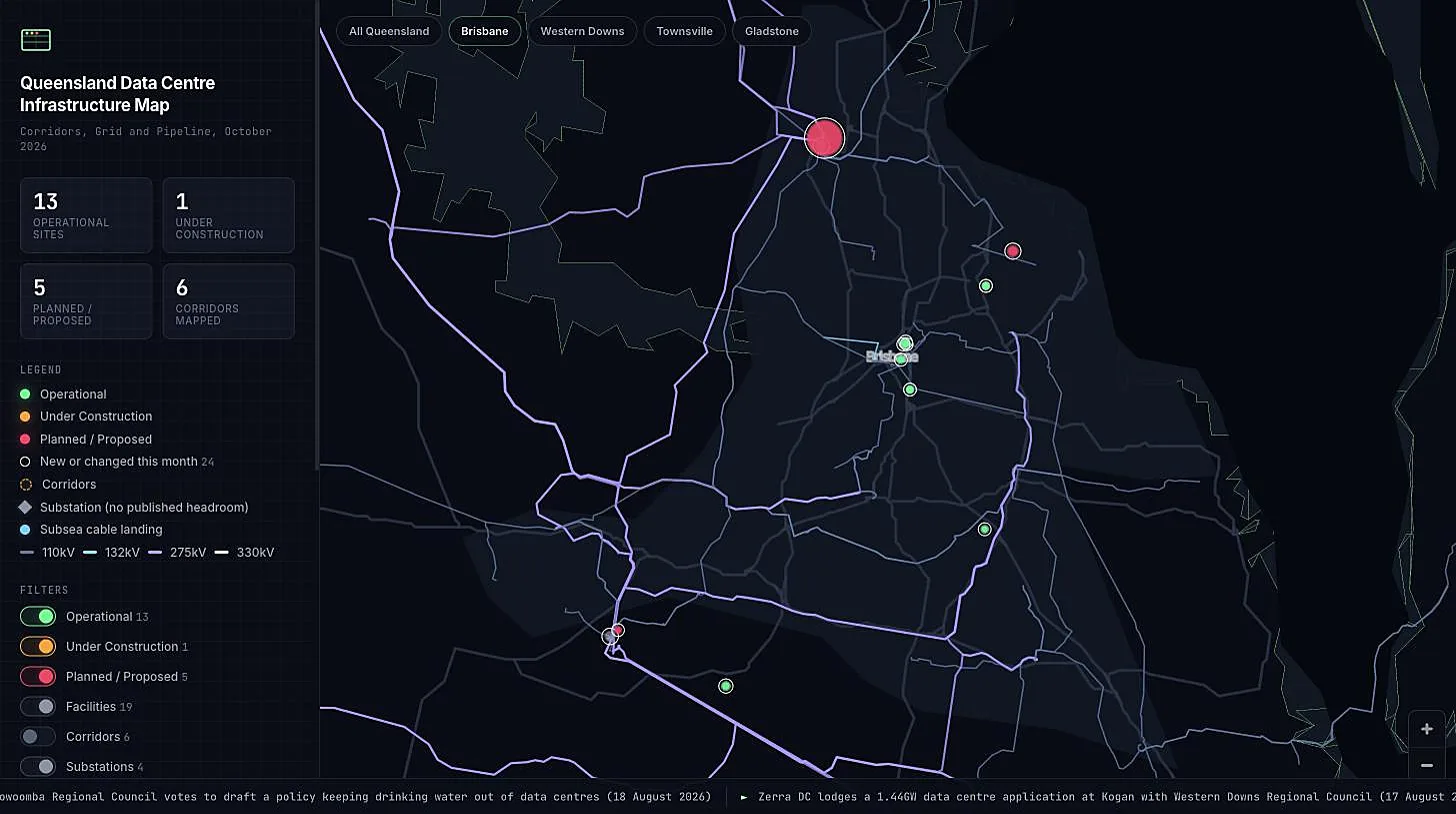Image resolution: width=1456 pixels, height=814 pixels.
Task: Click the 330kV voltage line legend entry
Action: click(244, 553)
